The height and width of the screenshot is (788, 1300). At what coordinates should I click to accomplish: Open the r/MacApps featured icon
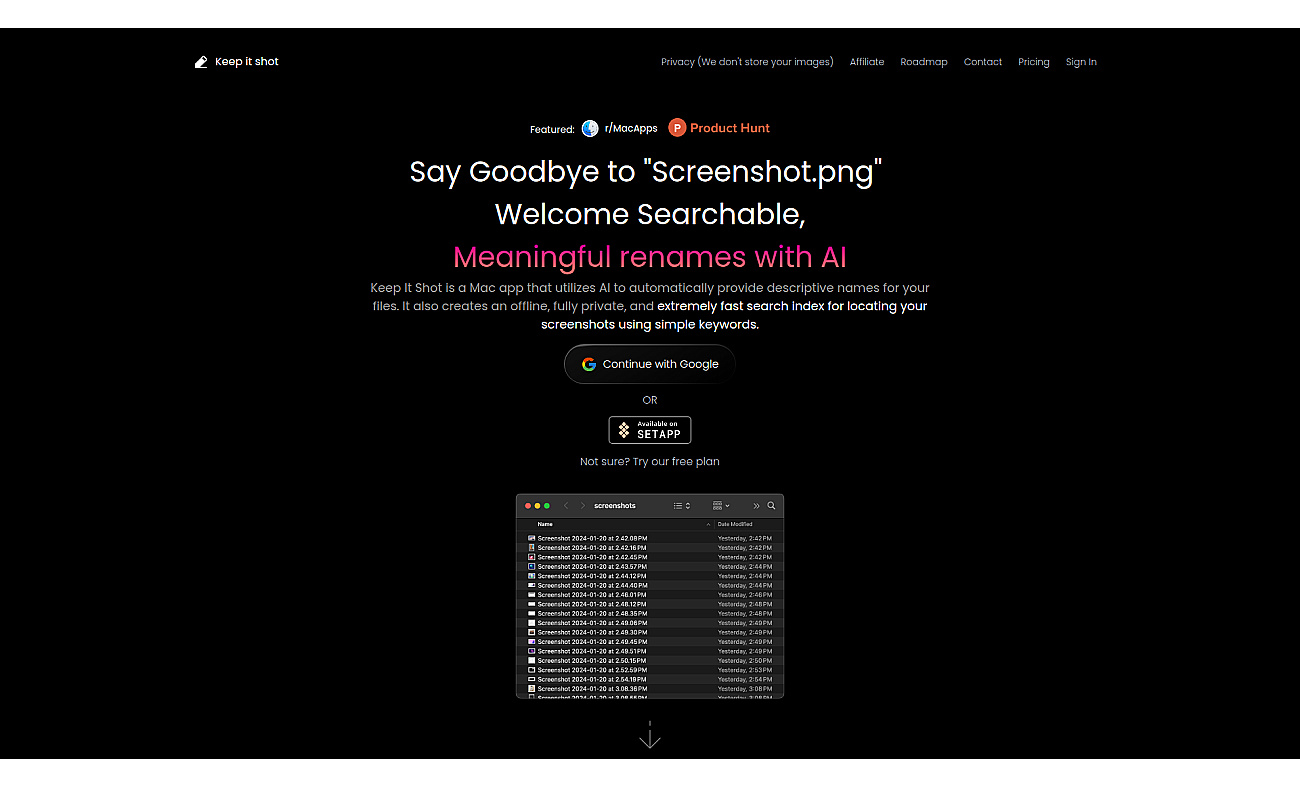tap(590, 128)
